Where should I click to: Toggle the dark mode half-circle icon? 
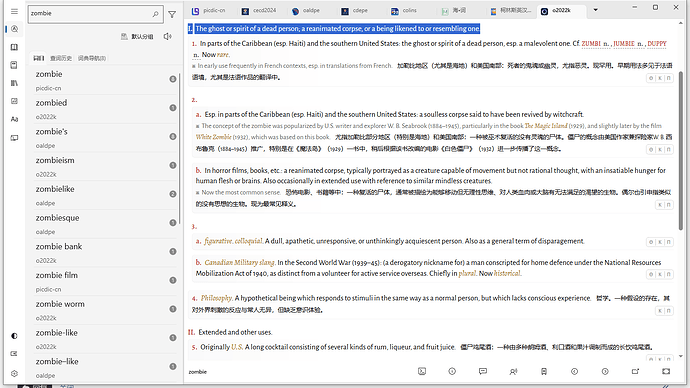point(15,336)
